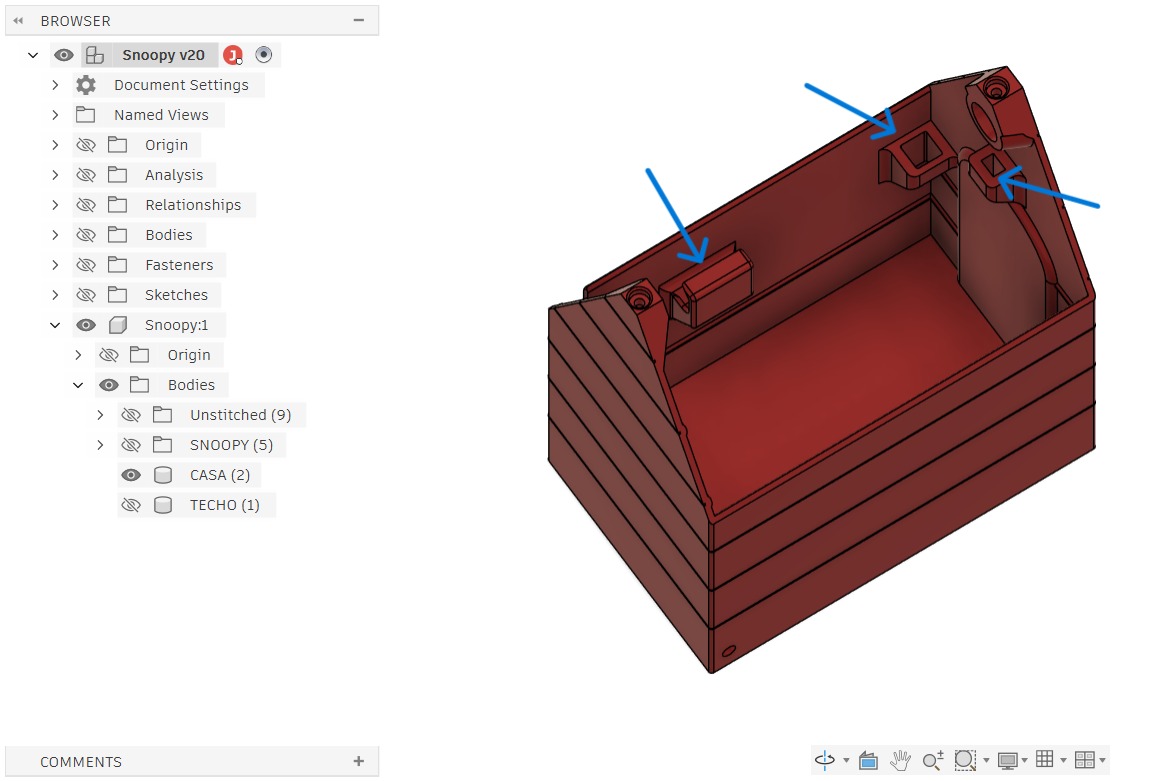This screenshot has height=781, width=1158.
Task: Expand the Unstitched (9) folder
Action: coord(100,415)
